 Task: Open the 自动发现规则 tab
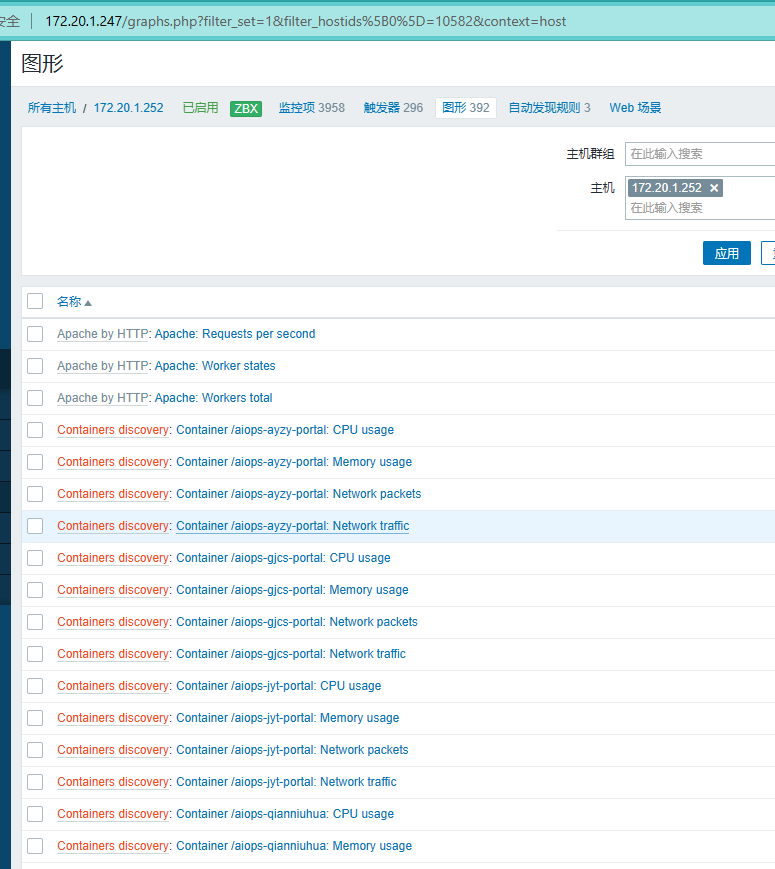[549, 108]
